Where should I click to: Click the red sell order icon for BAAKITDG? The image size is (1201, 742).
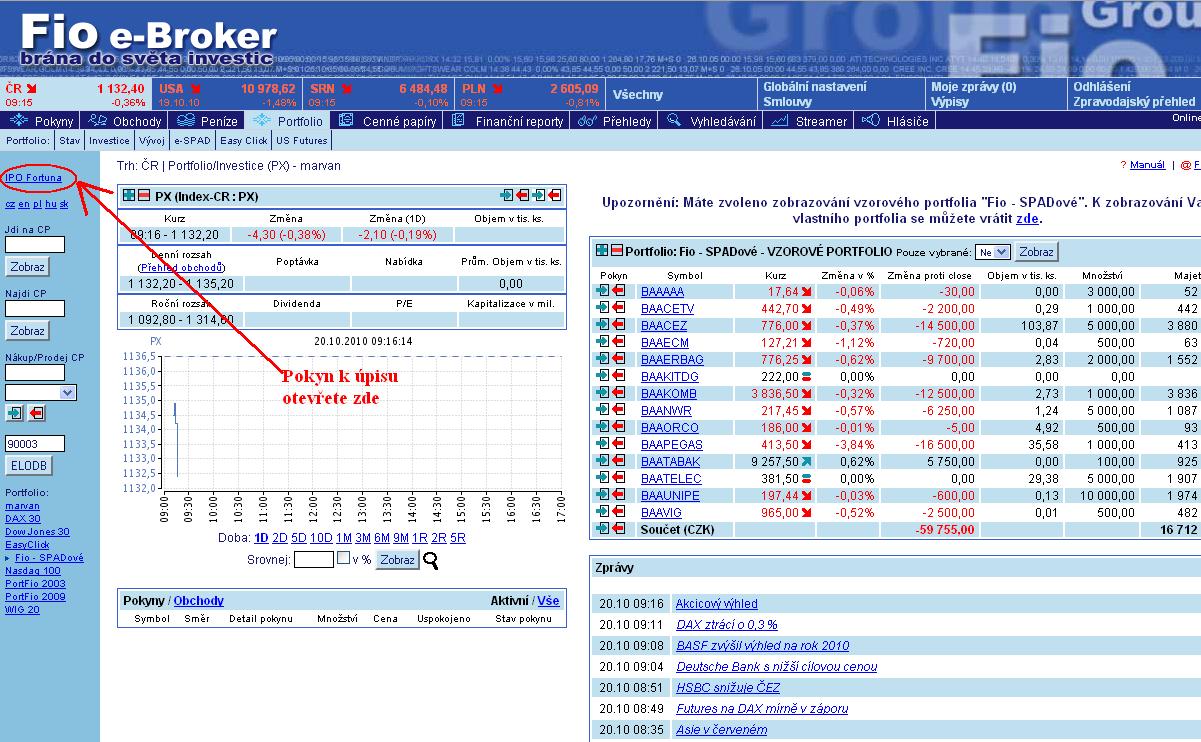618,376
